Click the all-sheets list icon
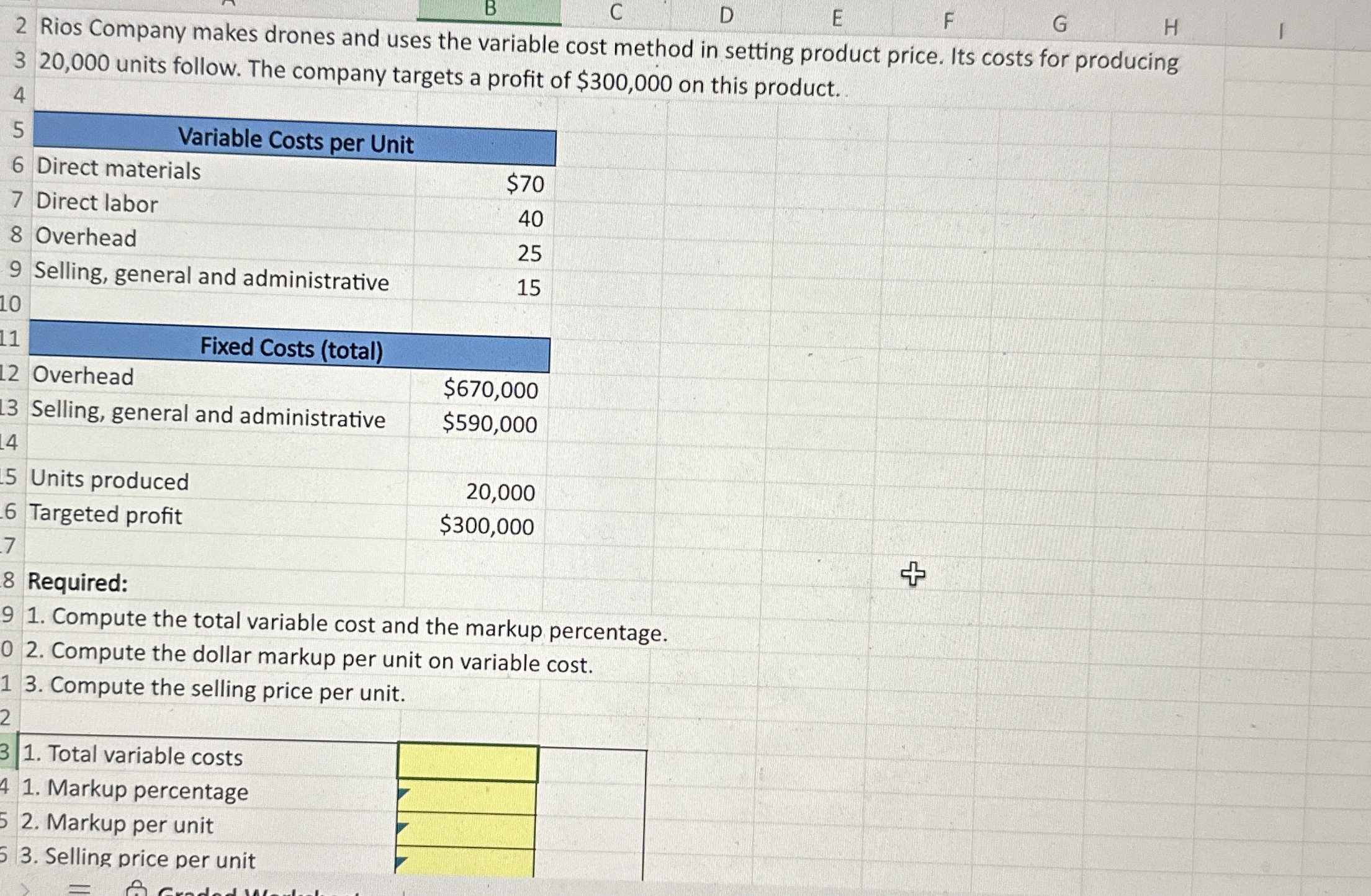Screen dimensions: 1371x896 click(79, 890)
